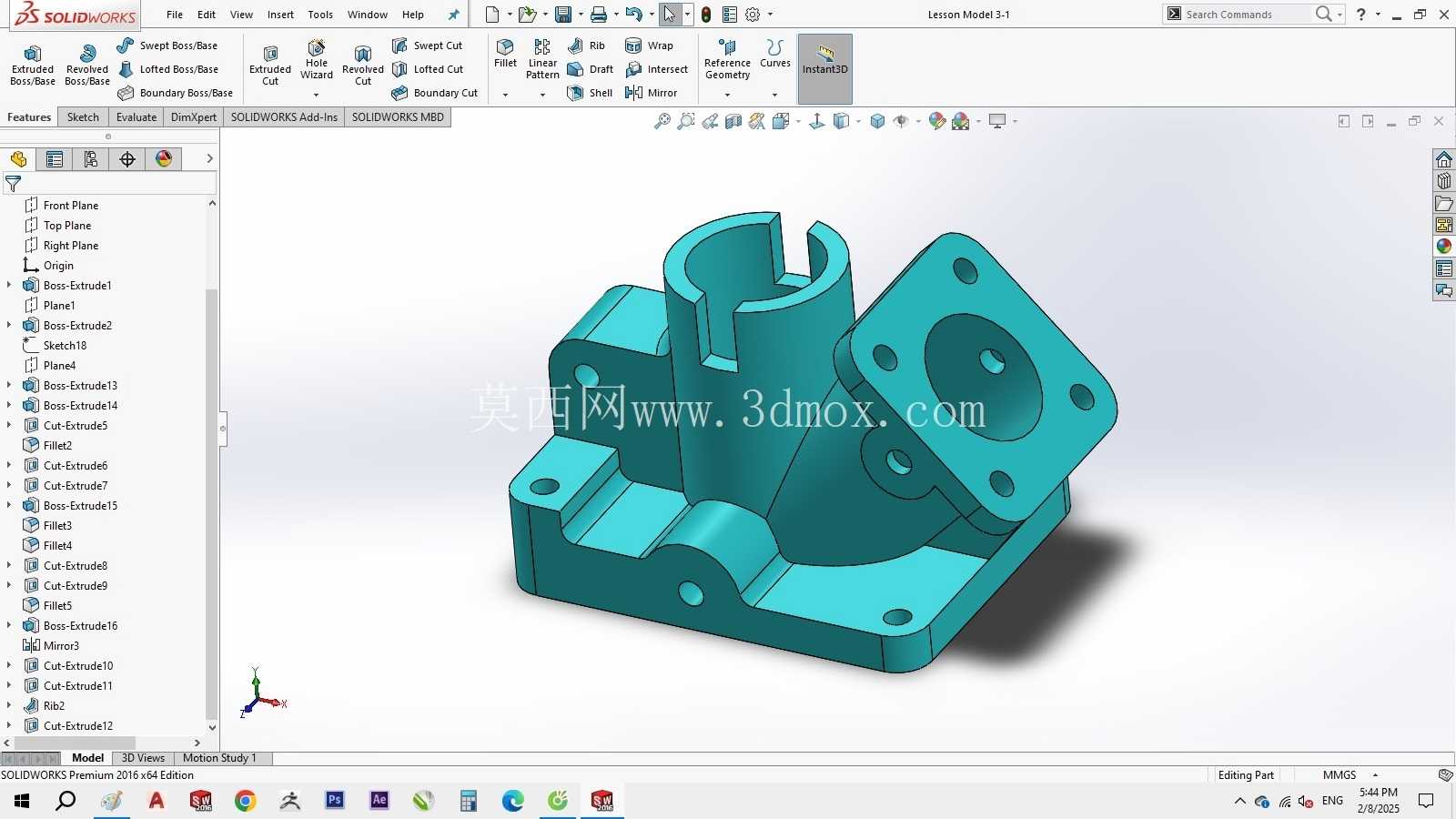Expand the Boss-Extrude13 feature
This screenshot has width=1456, height=819.
pos(9,385)
